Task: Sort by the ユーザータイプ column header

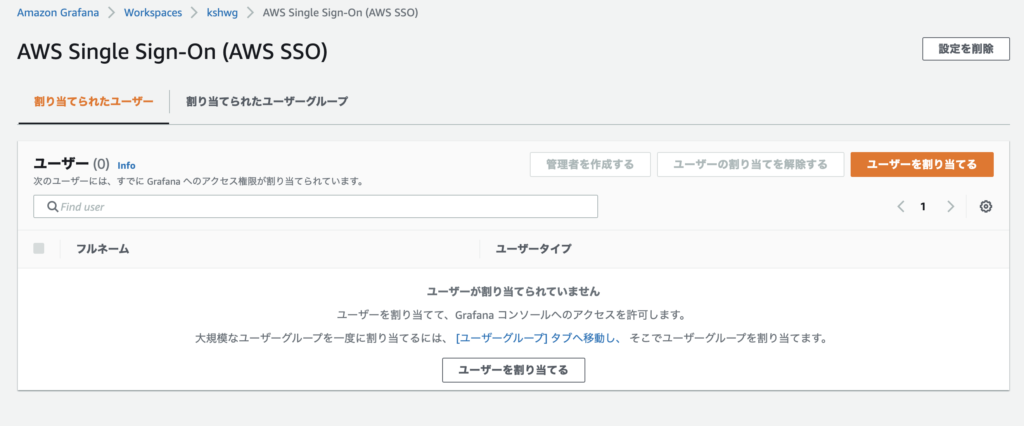Action: coord(534,249)
